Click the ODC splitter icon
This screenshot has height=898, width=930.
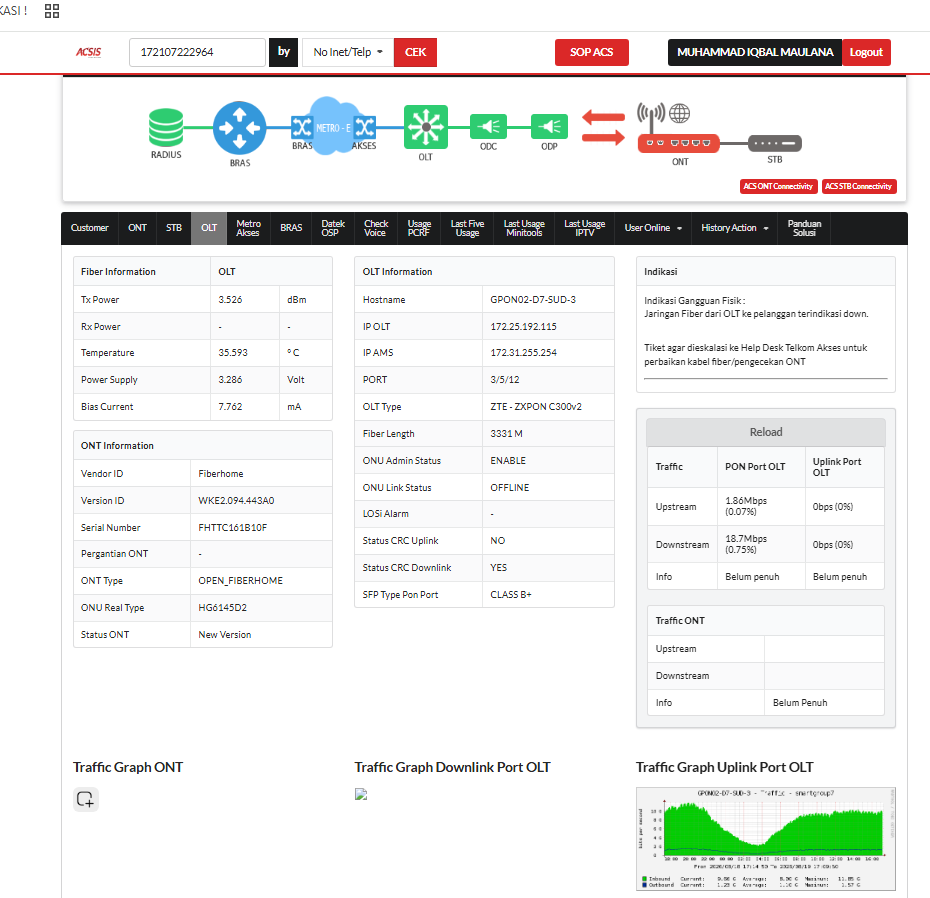point(488,126)
